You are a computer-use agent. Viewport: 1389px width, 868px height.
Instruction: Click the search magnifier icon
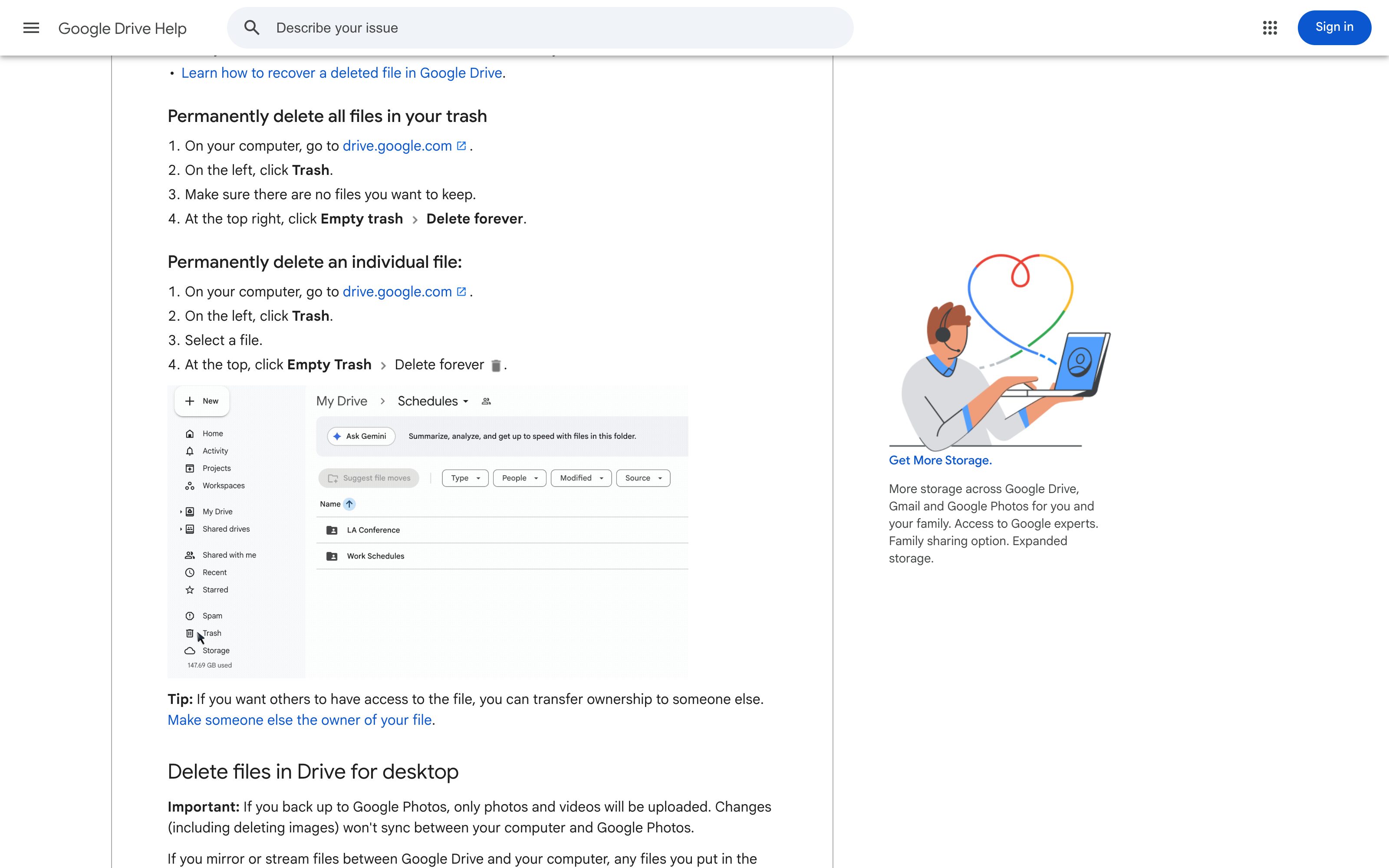click(x=251, y=27)
